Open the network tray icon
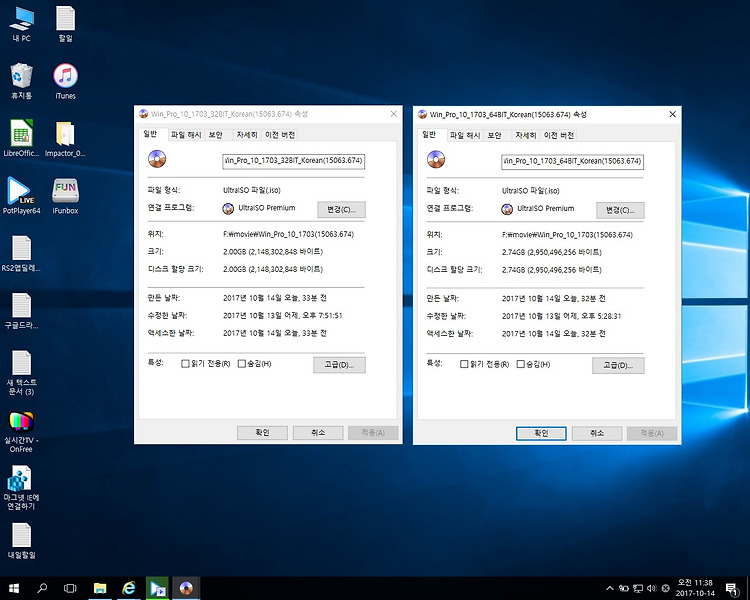The height and width of the screenshot is (600, 750). 638,589
